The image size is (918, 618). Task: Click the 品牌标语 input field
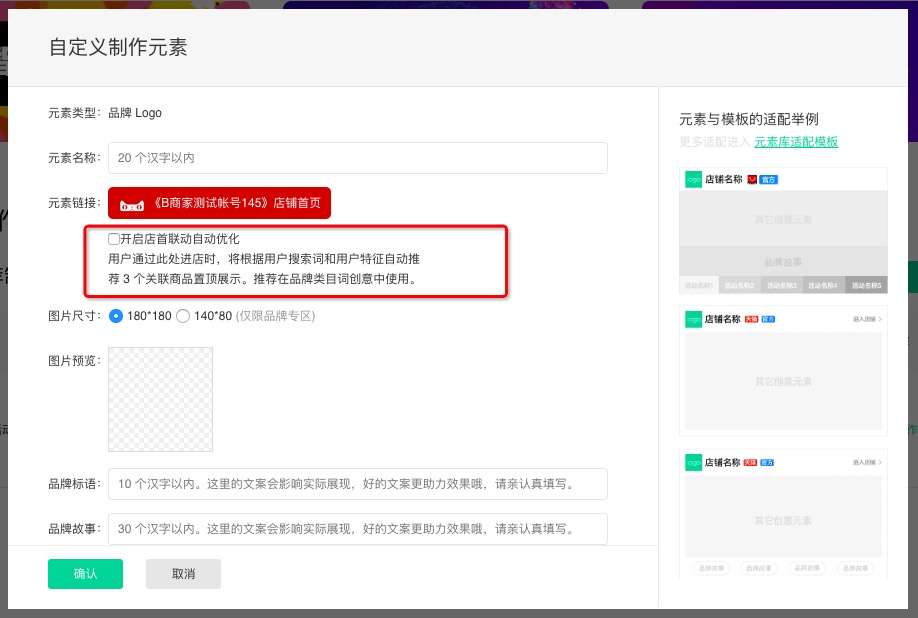coord(358,484)
